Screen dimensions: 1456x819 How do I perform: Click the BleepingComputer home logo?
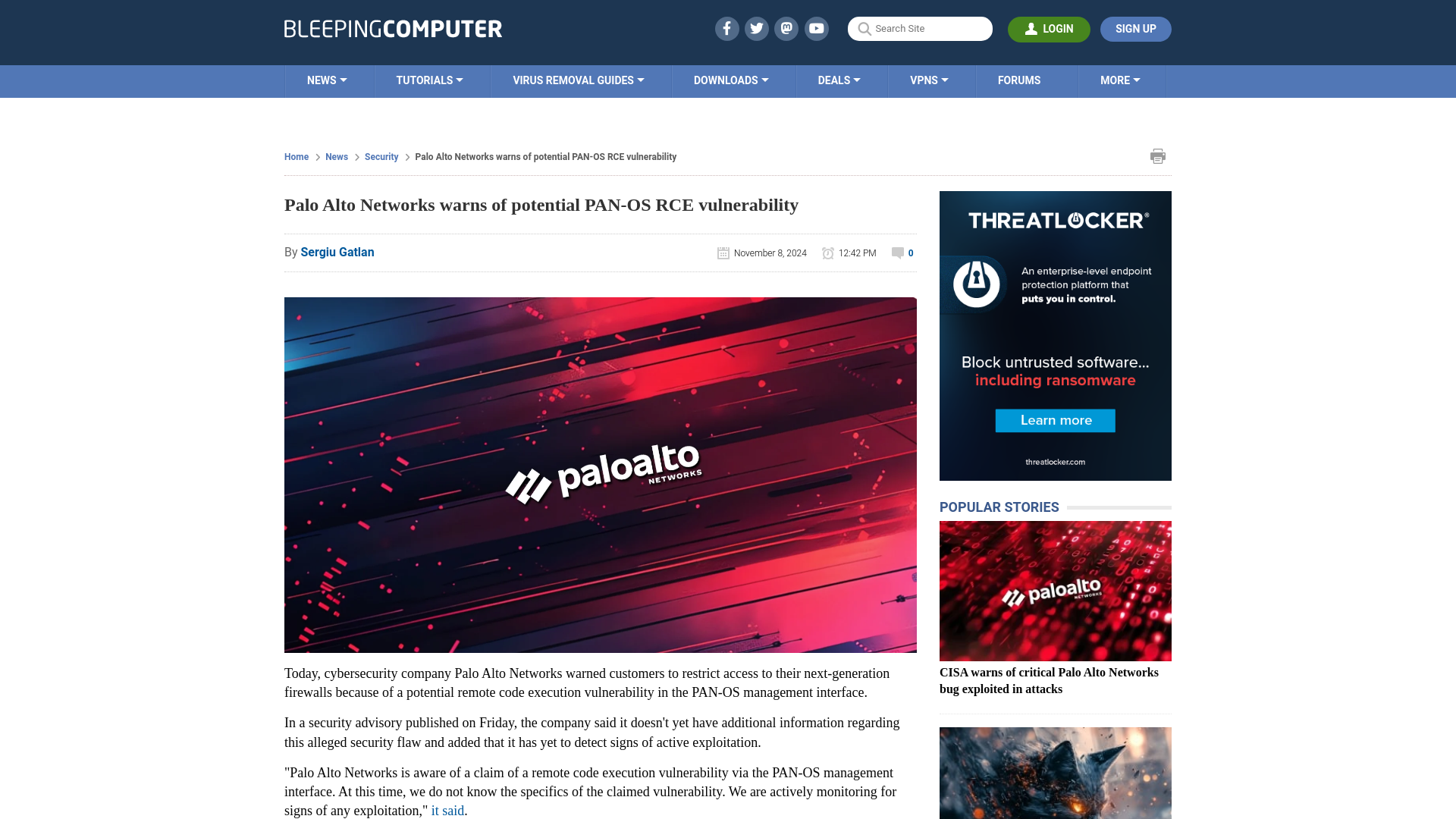pyautogui.click(x=392, y=28)
